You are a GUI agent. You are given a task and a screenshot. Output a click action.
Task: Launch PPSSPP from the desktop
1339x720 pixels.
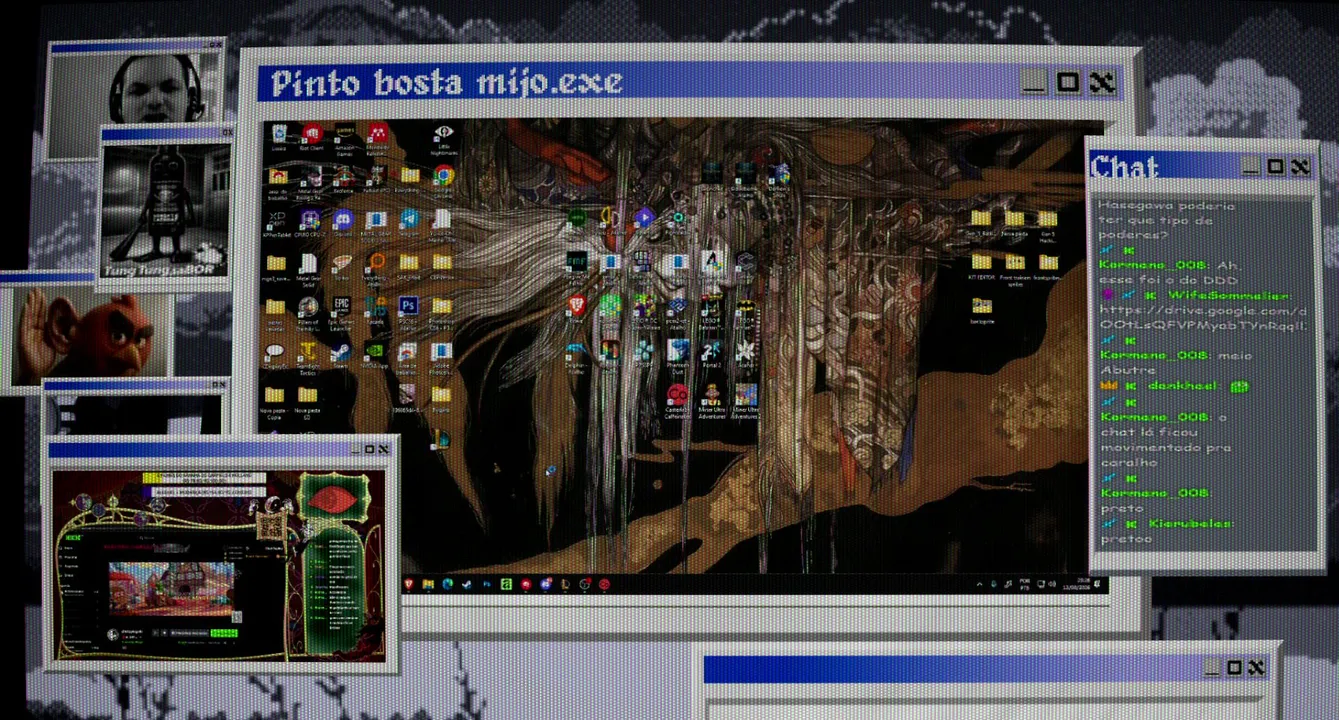pyautogui.click(x=643, y=354)
